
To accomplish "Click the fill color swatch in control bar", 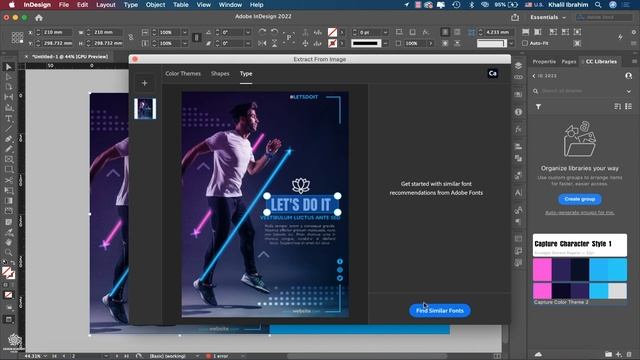I will click(x=333, y=32).
